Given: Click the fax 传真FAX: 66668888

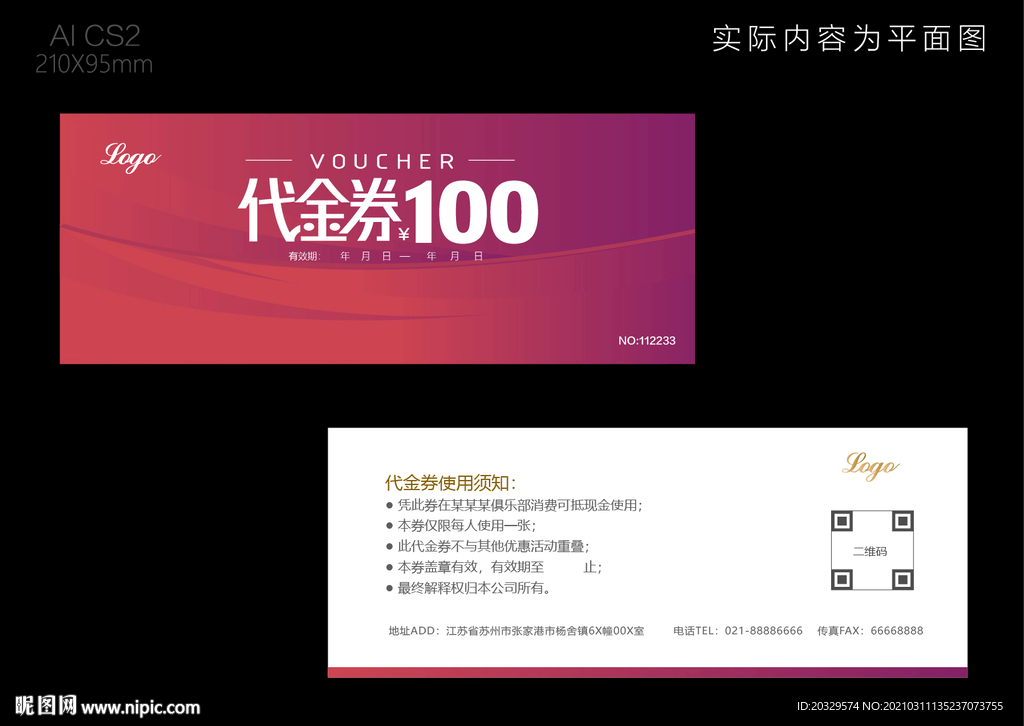Looking at the screenshot, I should (870, 631).
